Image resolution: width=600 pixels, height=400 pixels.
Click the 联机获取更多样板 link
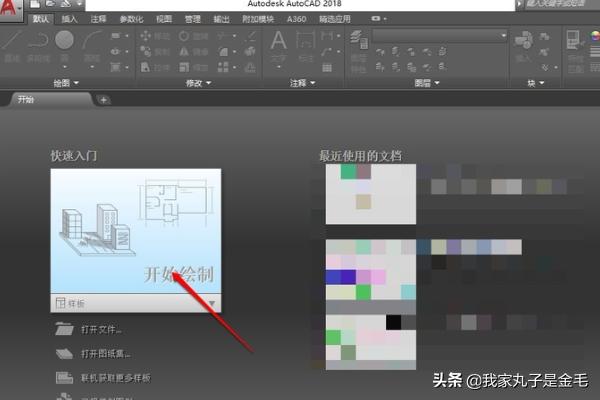click(x=116, y=378)
